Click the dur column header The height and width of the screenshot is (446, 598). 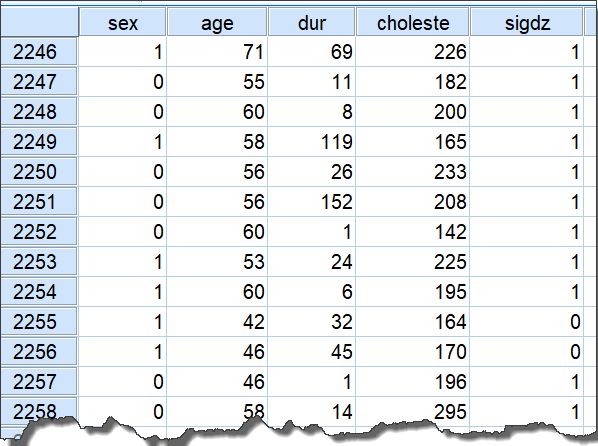(x=312, y=22)
